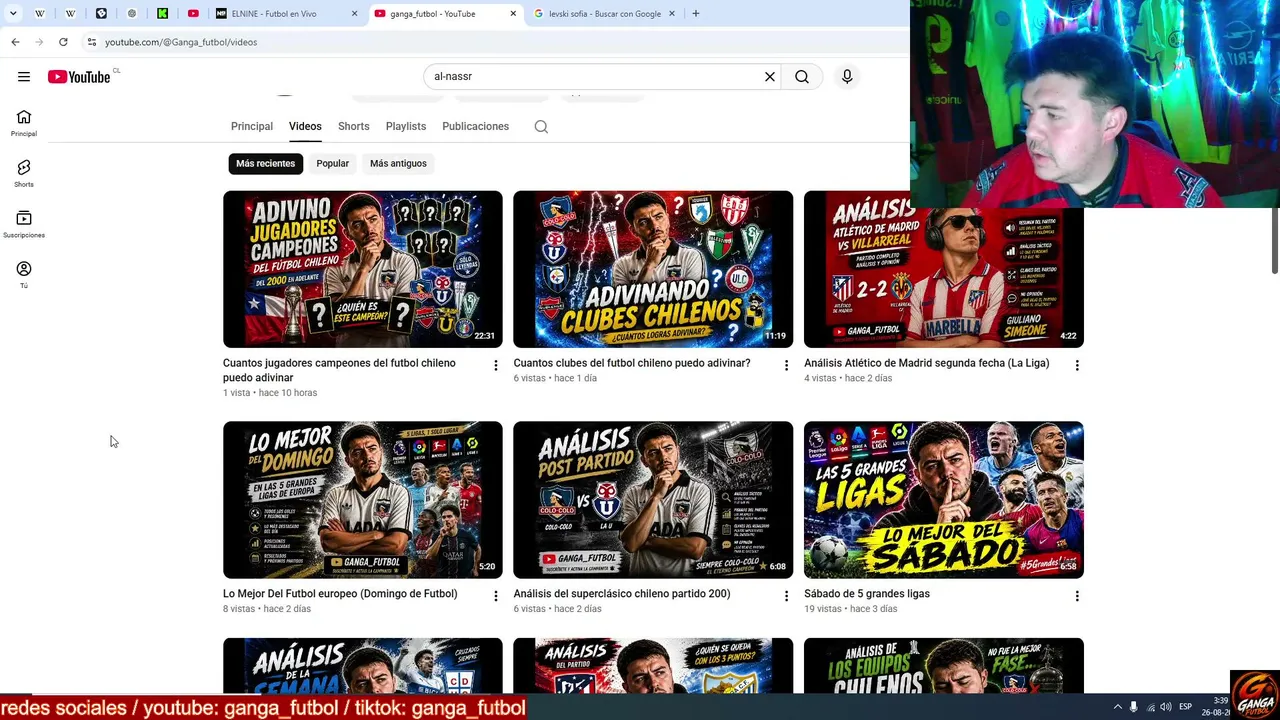Show hidden system tray icons
The image size is (1280, 720).
pyautogui.click(x=1118, y=707)
